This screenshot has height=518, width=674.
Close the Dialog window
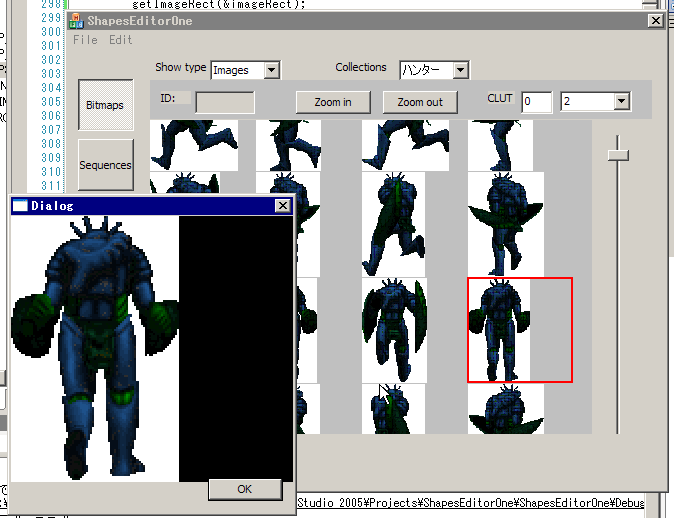coord(283,206)
